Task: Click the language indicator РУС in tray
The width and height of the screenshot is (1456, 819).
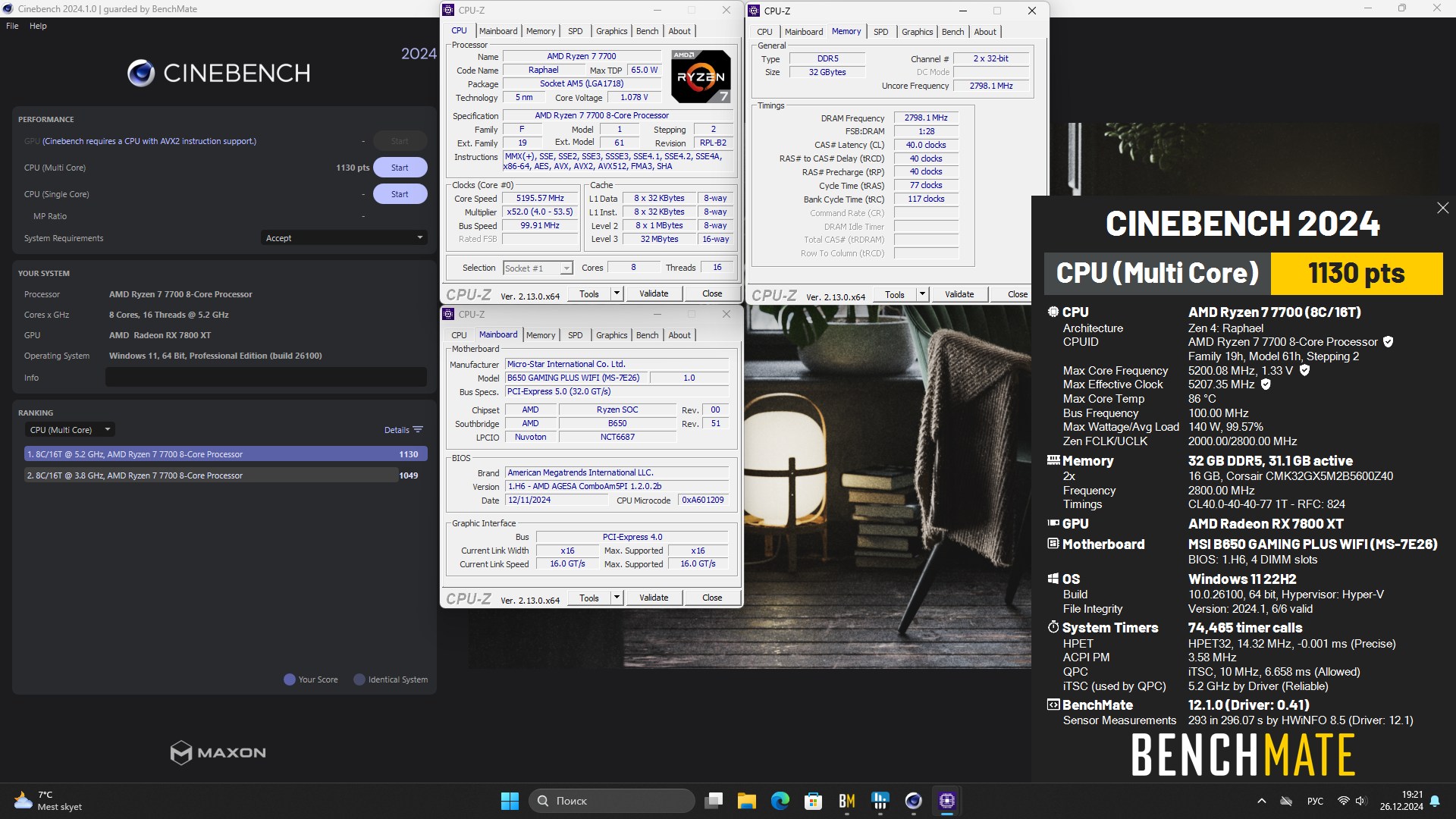Action: pos(1315,801)
